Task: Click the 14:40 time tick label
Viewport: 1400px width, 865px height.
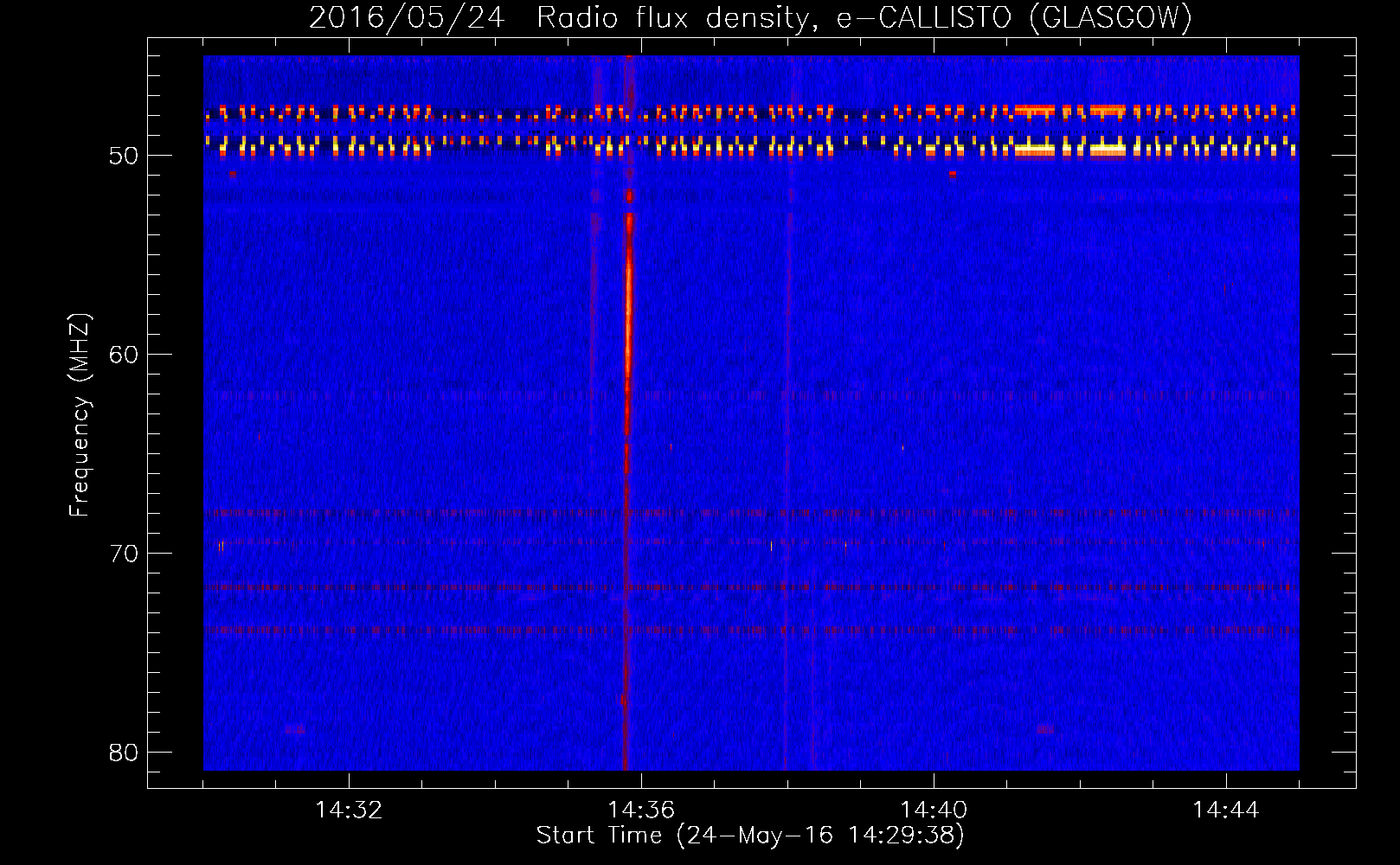Action: coord(934,811)
